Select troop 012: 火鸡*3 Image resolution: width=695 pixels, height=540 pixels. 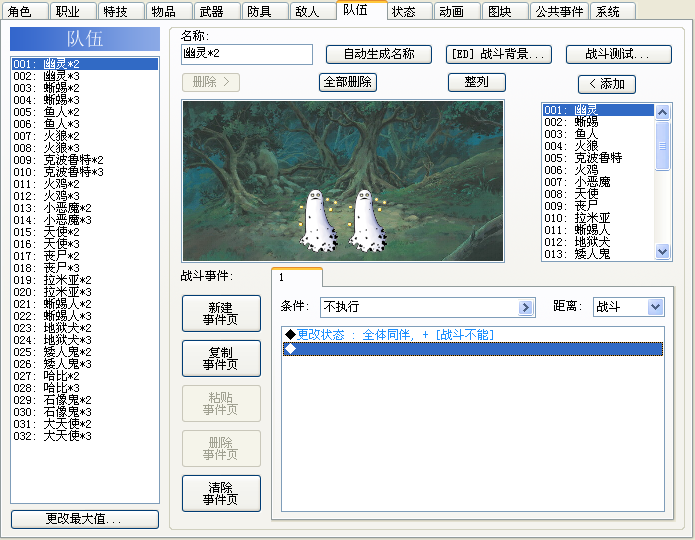[x=85, y=196]
